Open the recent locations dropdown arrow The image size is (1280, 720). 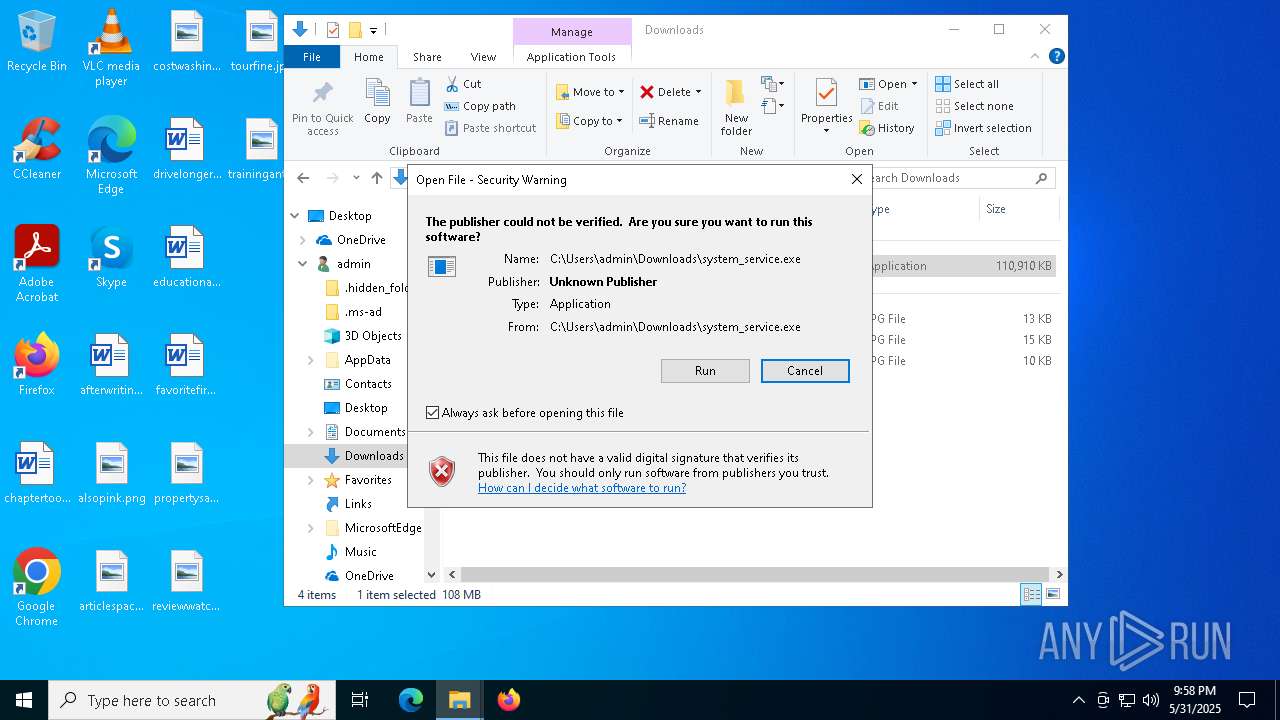coord(356,178)
